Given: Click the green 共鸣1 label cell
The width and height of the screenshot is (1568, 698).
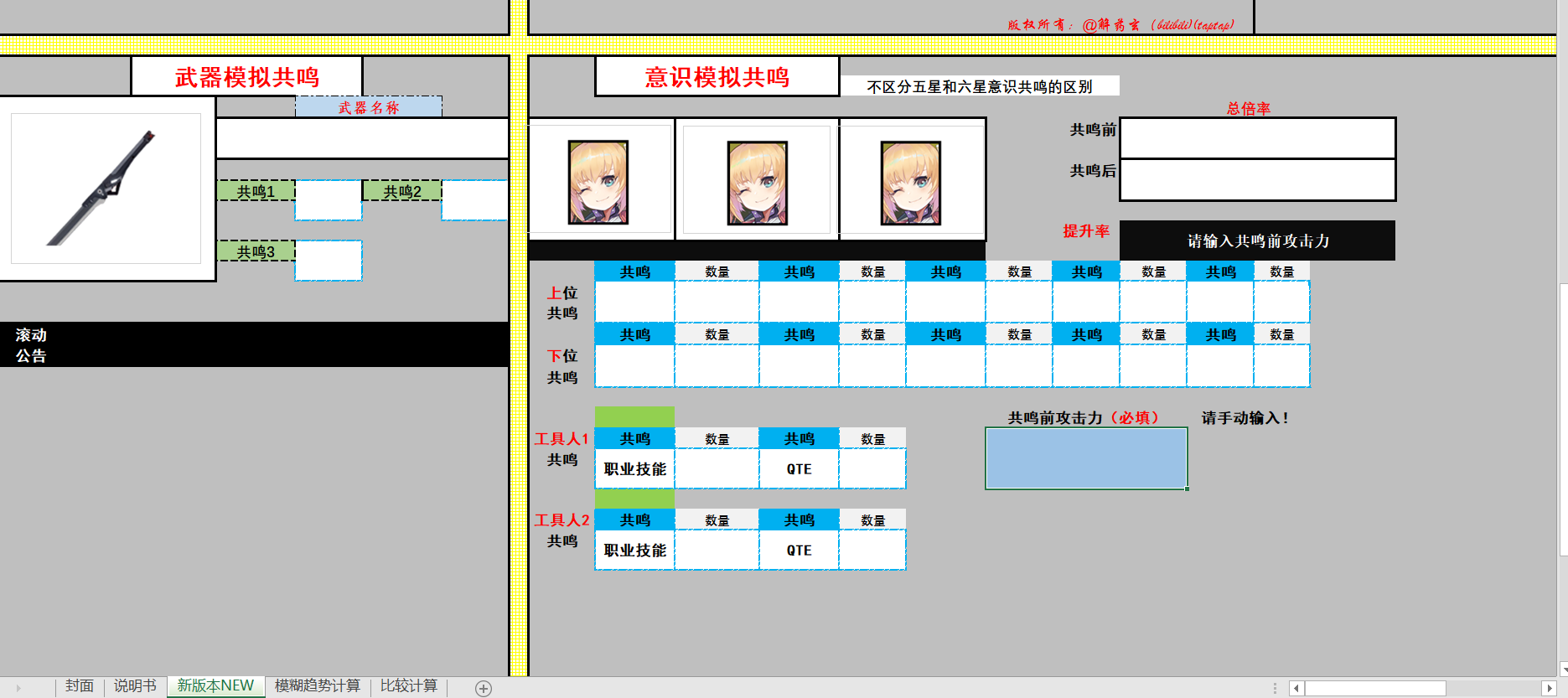Looking at the screenshot, I should tap(256, 191).
